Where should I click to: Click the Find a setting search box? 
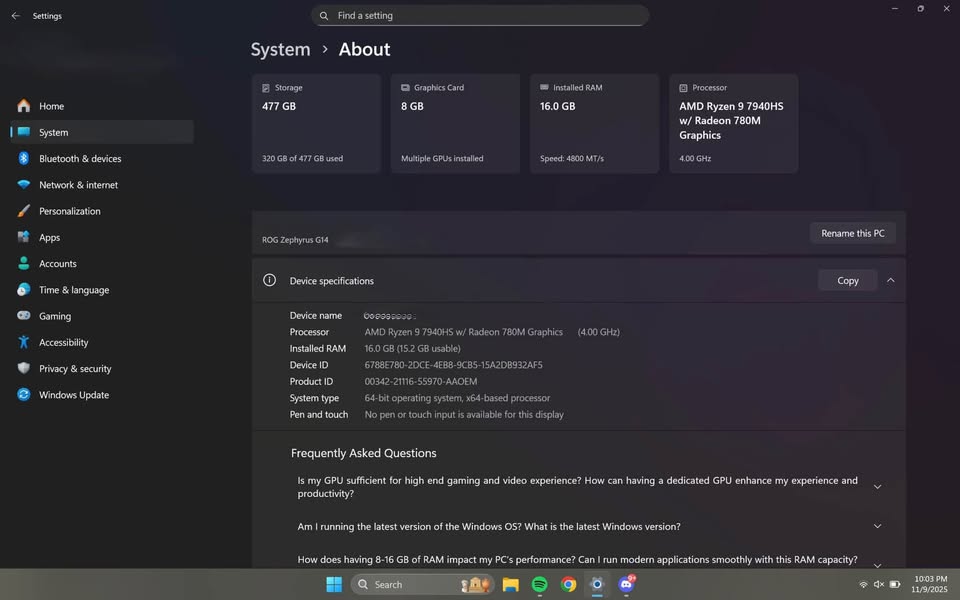(480, 16)
